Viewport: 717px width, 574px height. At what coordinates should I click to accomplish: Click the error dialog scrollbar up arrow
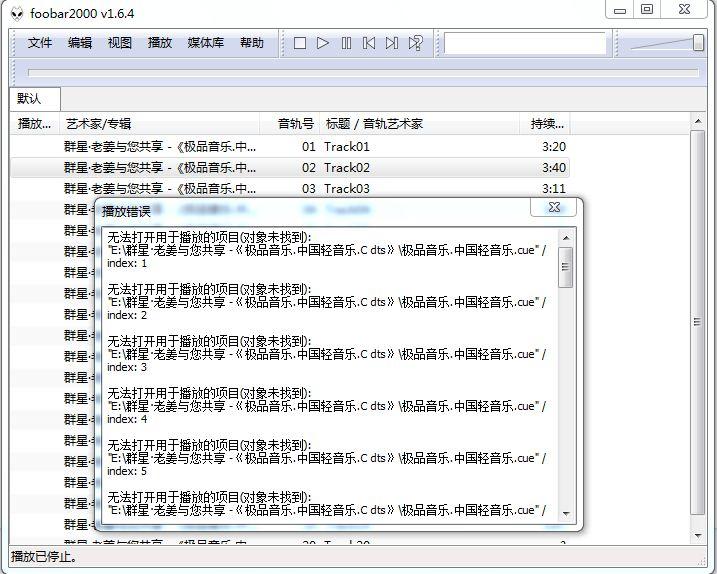[x=566, y=238]
